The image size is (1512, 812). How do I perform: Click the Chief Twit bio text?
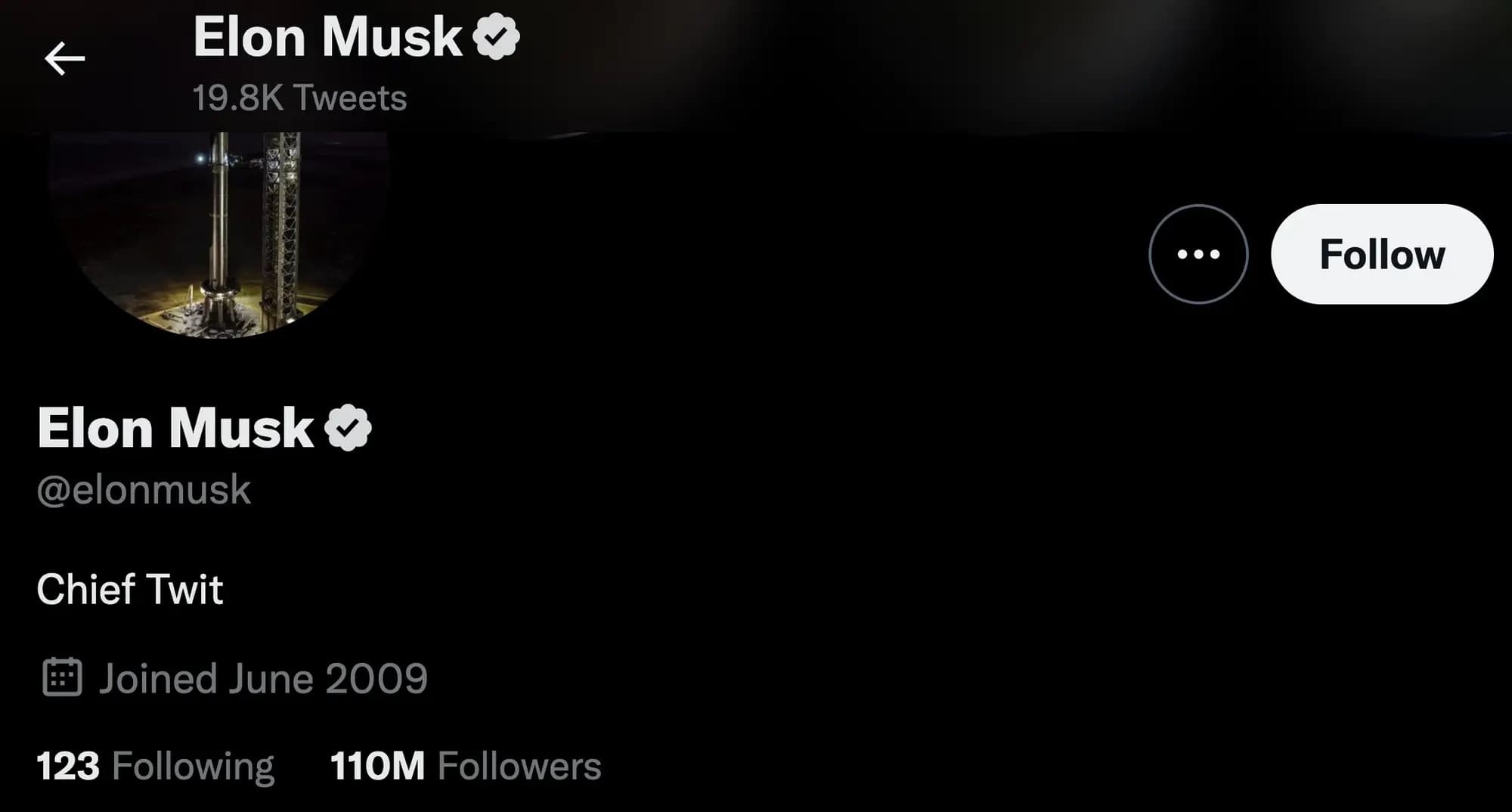pyautogui.click(x=130, y=589)
